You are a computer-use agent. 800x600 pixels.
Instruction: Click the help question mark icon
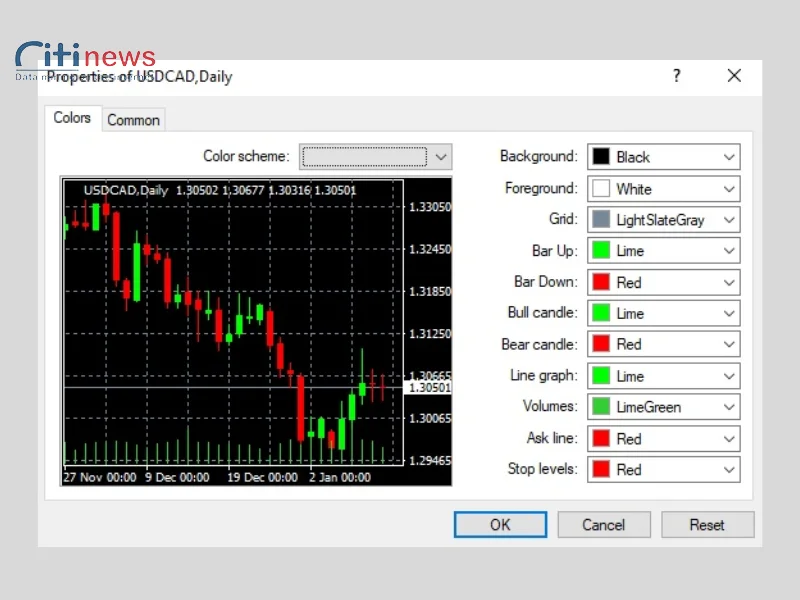tap(677, 76)
